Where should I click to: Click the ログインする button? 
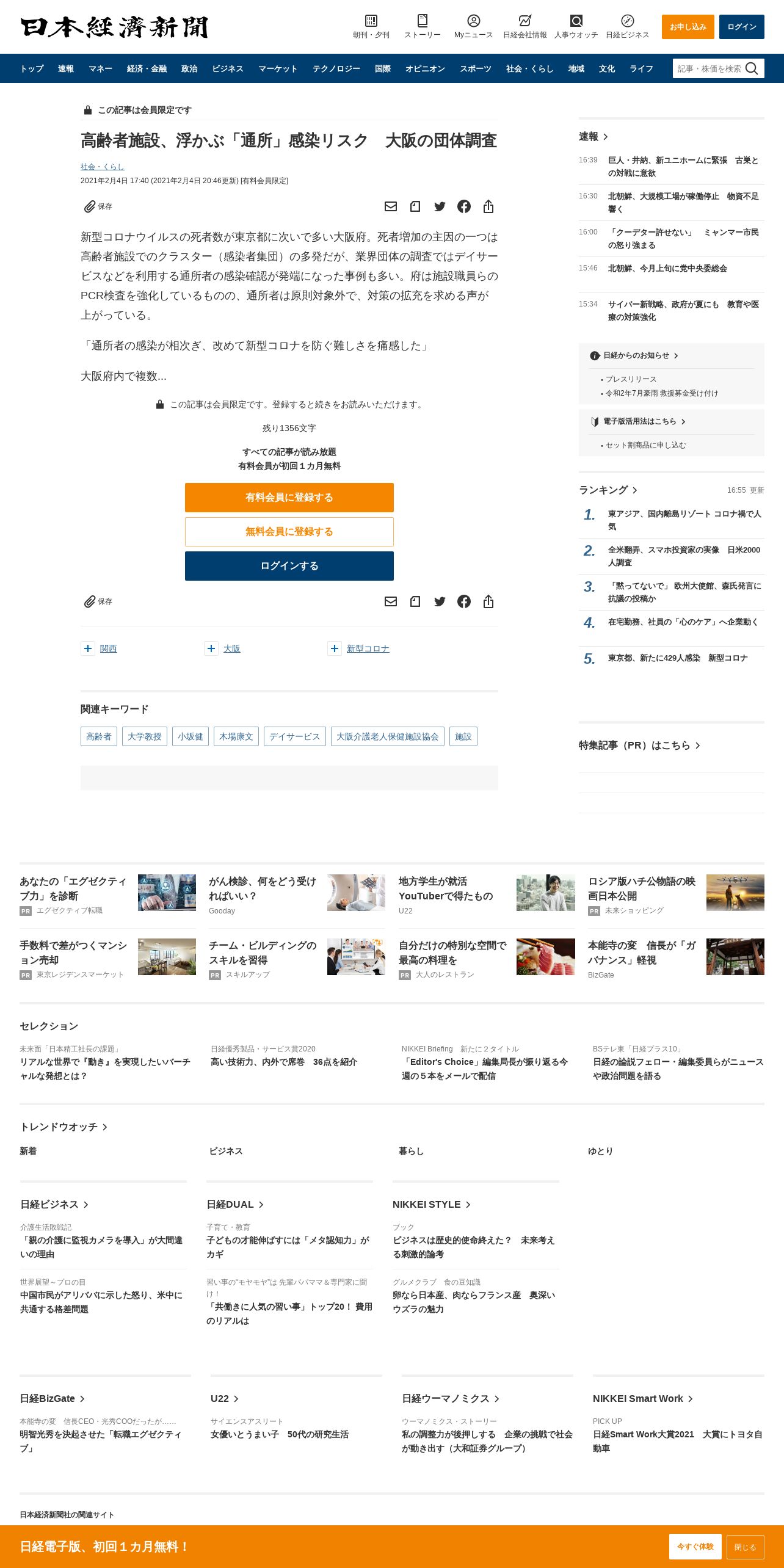(x=289, y=566)
